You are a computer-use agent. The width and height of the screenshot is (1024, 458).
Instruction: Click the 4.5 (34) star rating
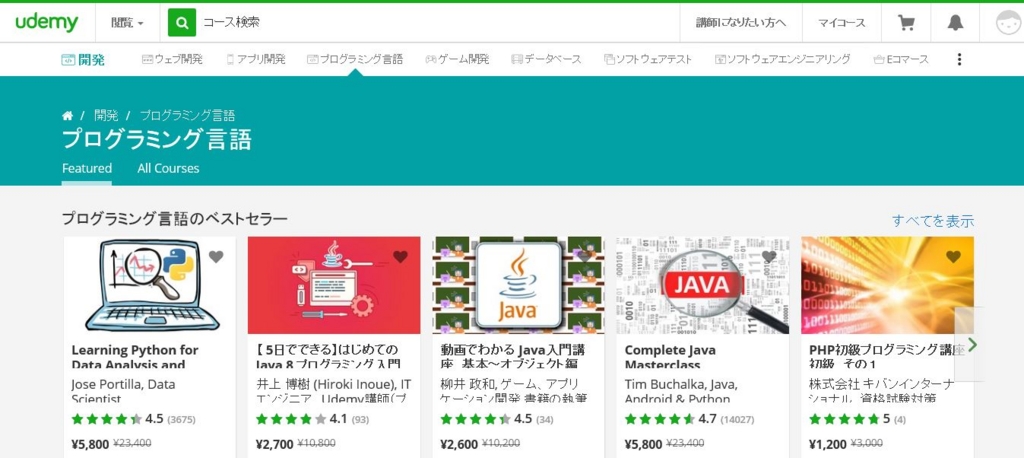pos(498,419)
